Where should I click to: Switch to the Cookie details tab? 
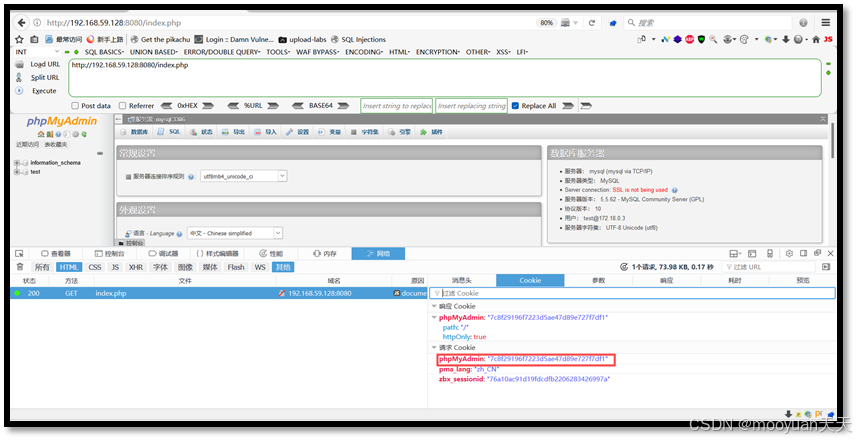[530, 280]
